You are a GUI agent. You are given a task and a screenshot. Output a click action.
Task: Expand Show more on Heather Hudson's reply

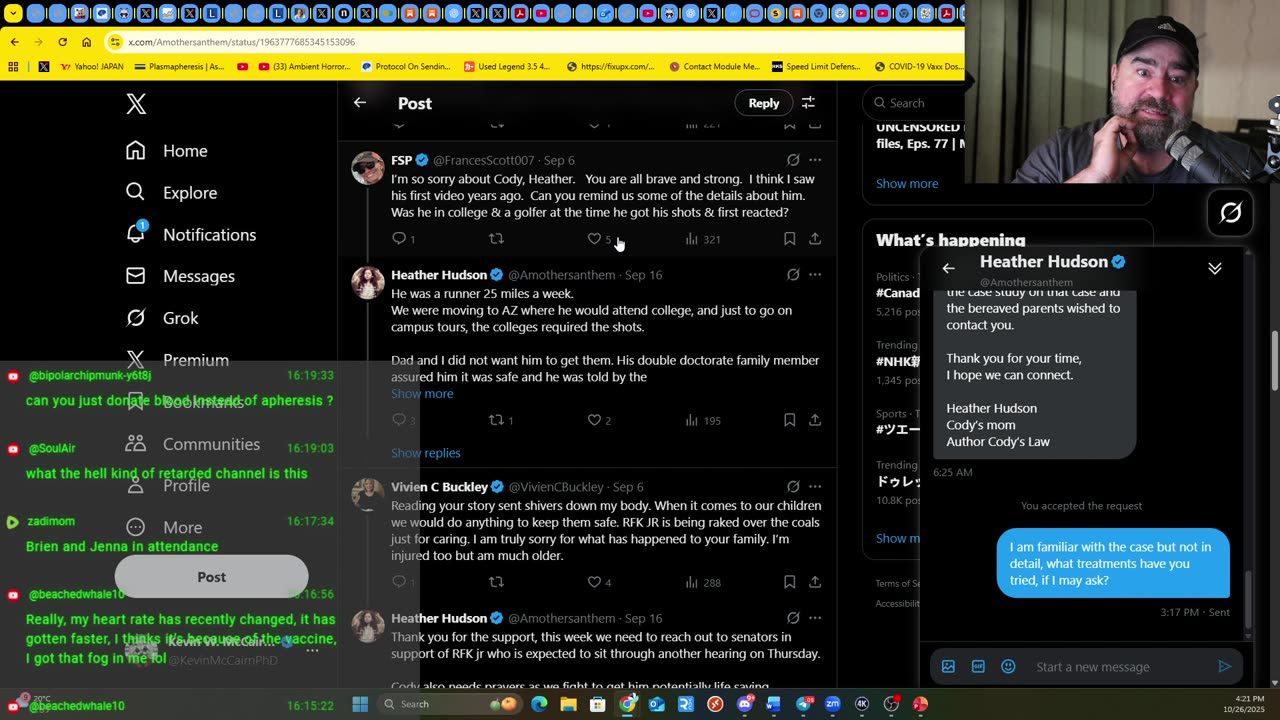(x=422, y=393)
